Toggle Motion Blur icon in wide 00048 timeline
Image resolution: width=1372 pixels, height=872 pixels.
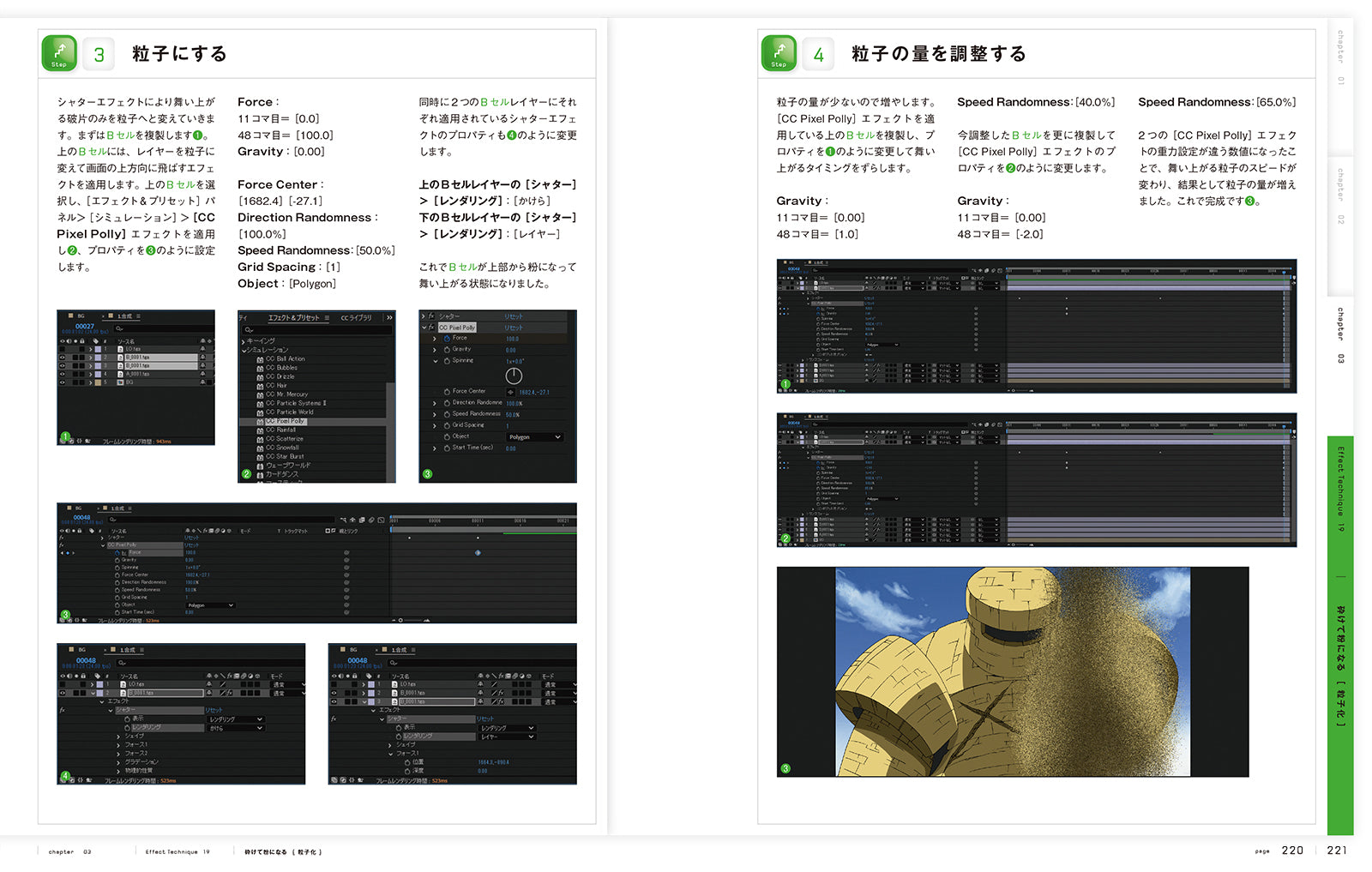371,520
